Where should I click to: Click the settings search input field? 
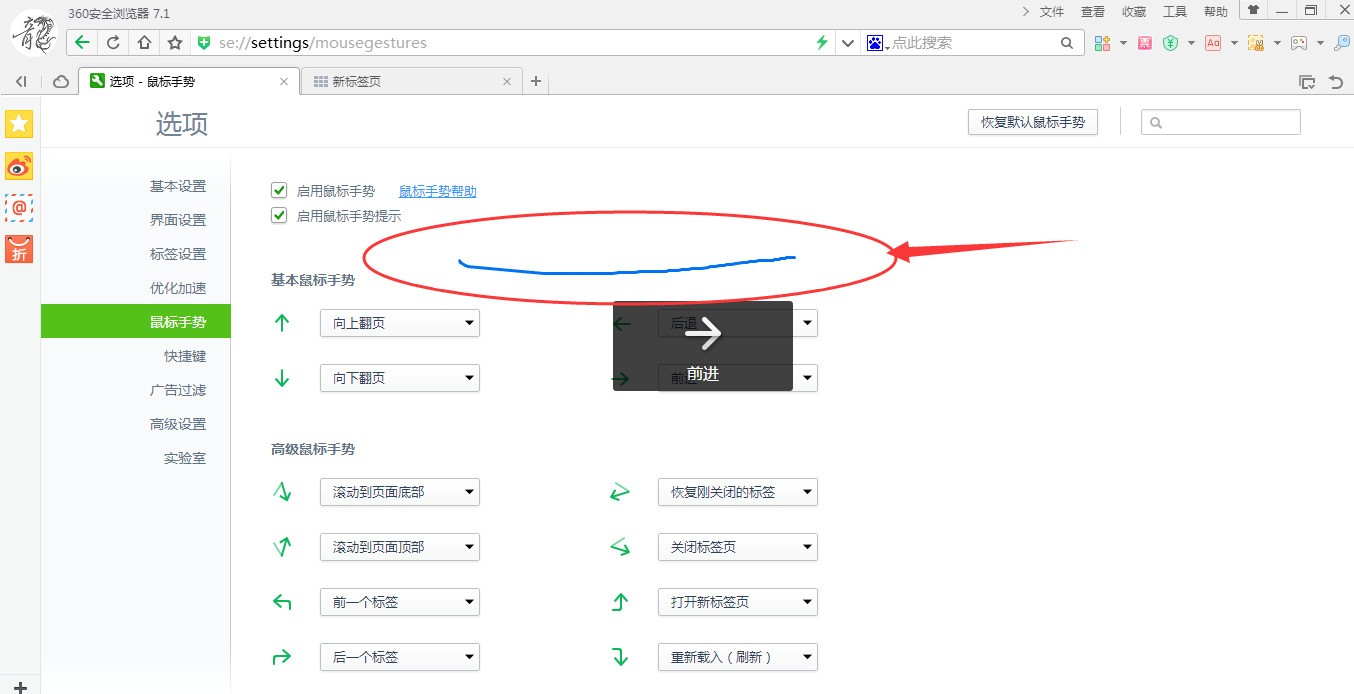pos(1230,122)
